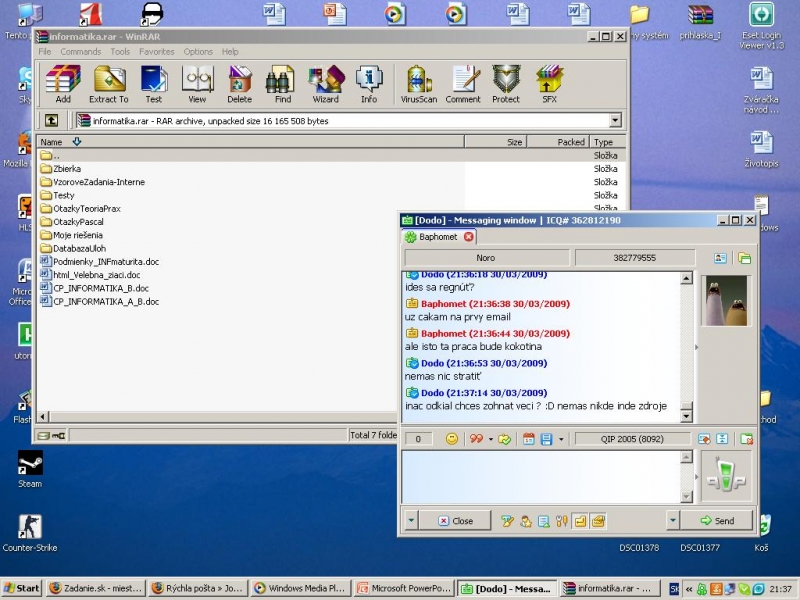Run Test on the informatika.rar archive

pos(154,85)
